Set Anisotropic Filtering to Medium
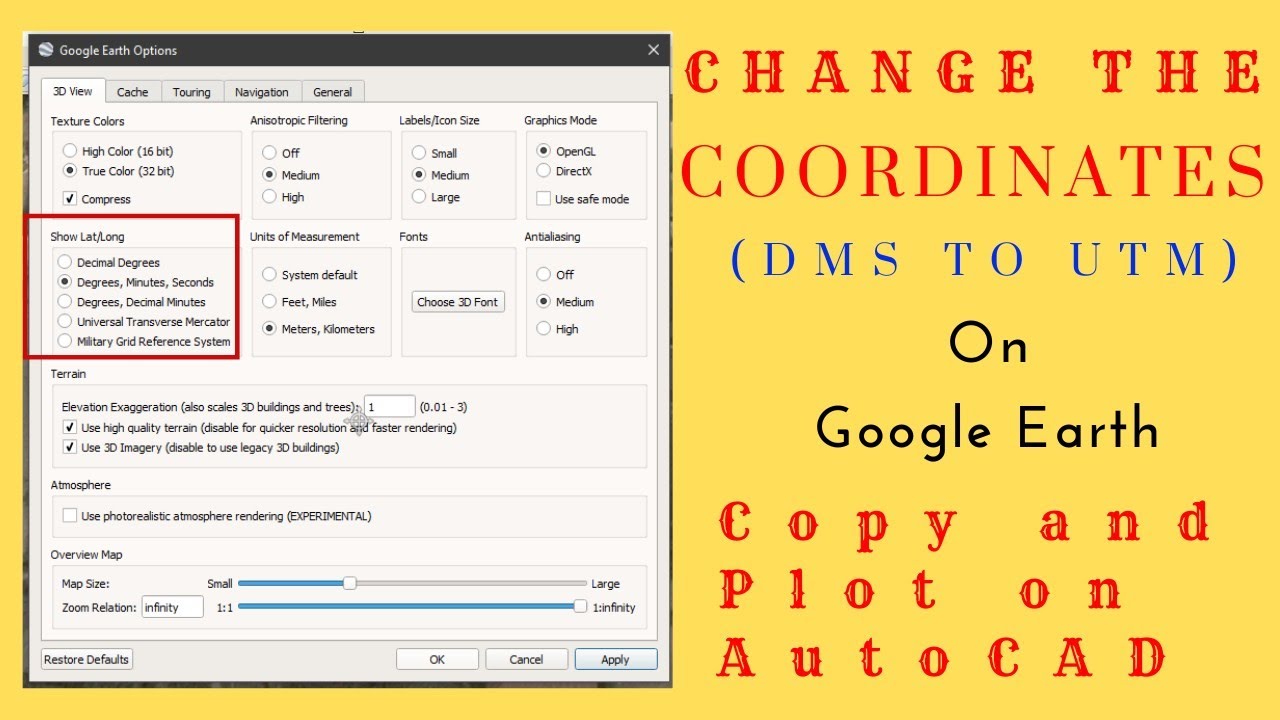 pyautogui.click(x=269, y=175)
